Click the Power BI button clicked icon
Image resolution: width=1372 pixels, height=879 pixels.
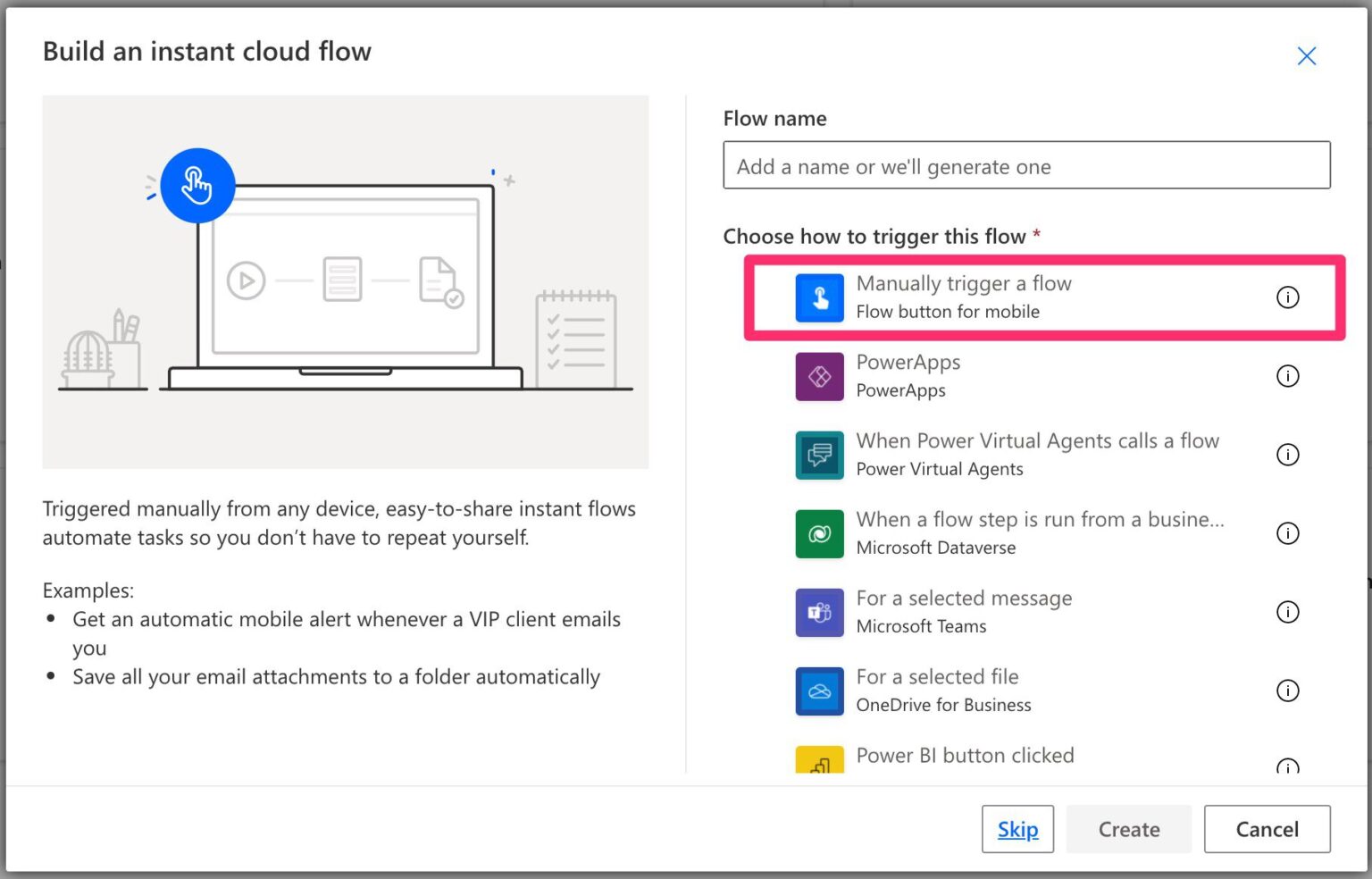pos(819,760)
